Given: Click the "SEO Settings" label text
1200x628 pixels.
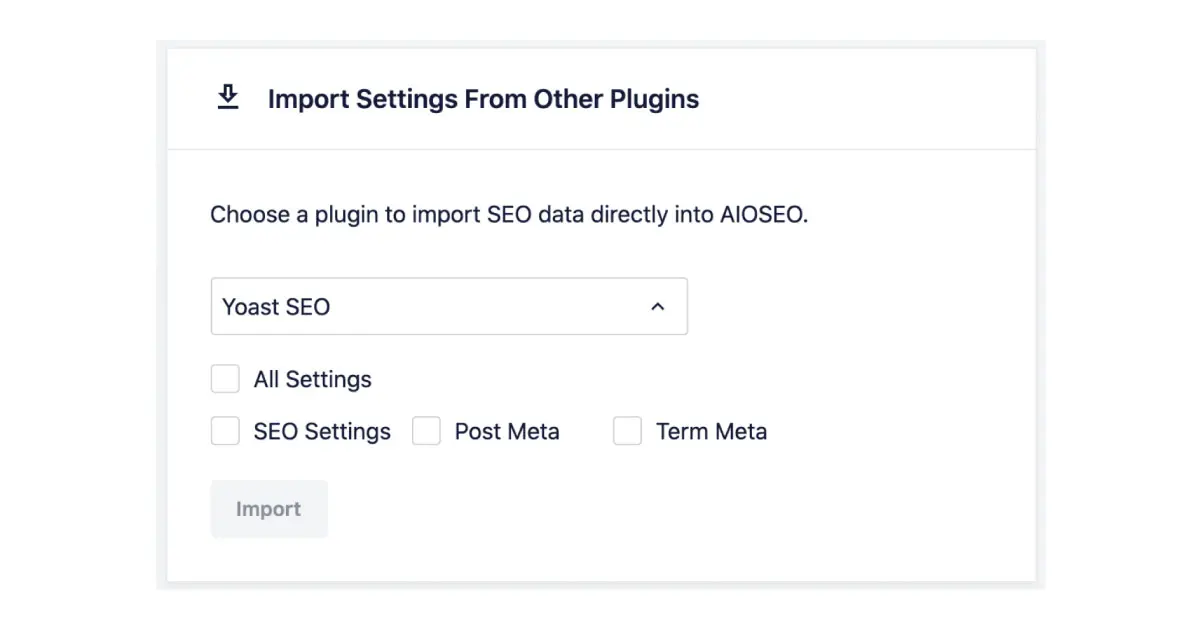Looking at the screenshot, I should (322, 432).
